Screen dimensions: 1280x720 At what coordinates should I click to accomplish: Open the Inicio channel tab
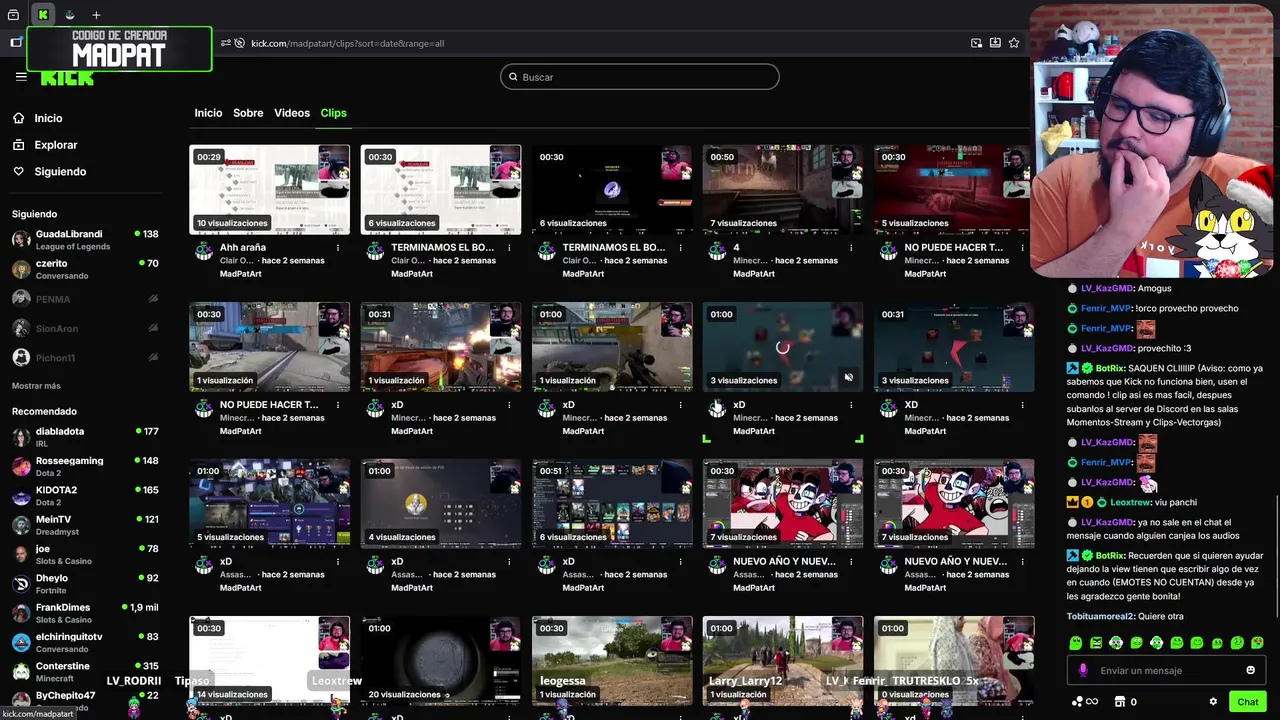click(x=208, y=113)
